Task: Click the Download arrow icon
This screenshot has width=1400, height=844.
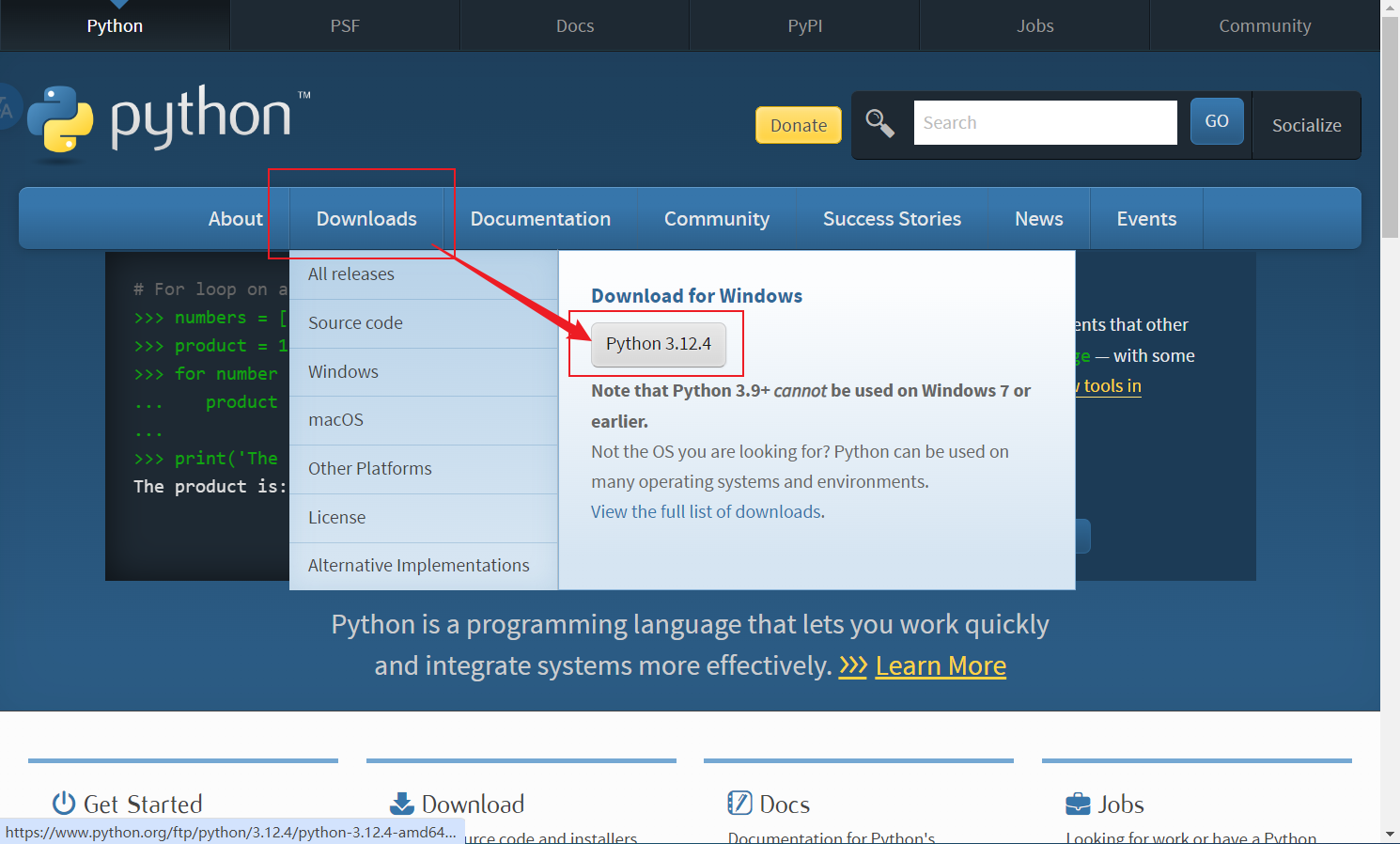Action: 401,804
